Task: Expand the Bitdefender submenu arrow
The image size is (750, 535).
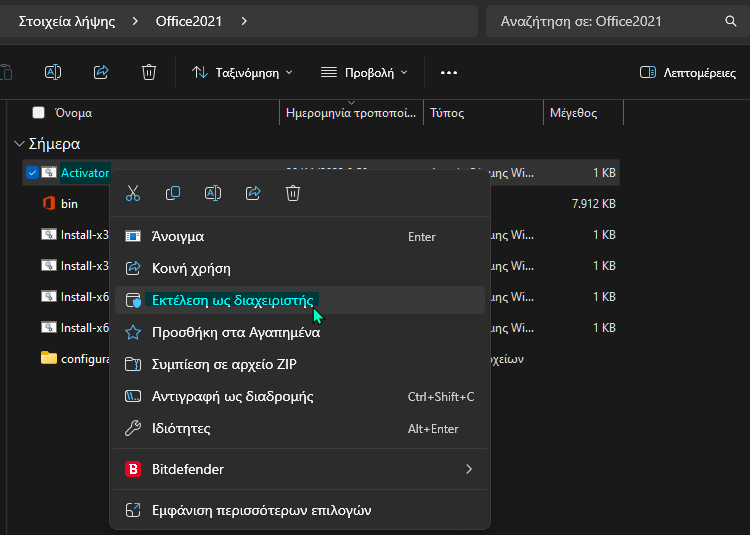Action: [x=469, y=469]
